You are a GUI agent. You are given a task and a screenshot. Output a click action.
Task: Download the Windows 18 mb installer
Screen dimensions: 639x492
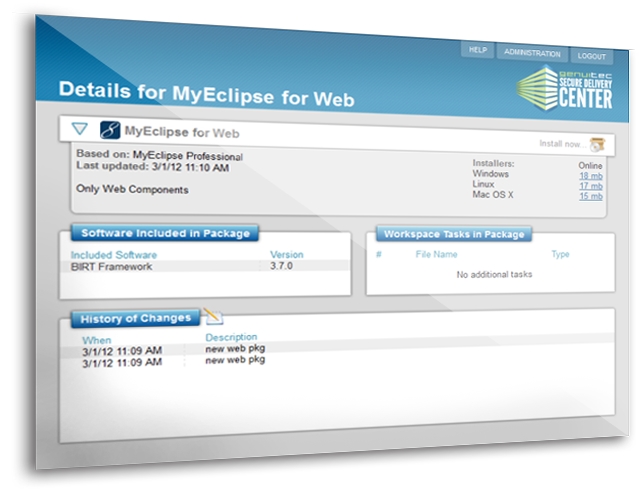pyautogui.click(x=591, y=176)
